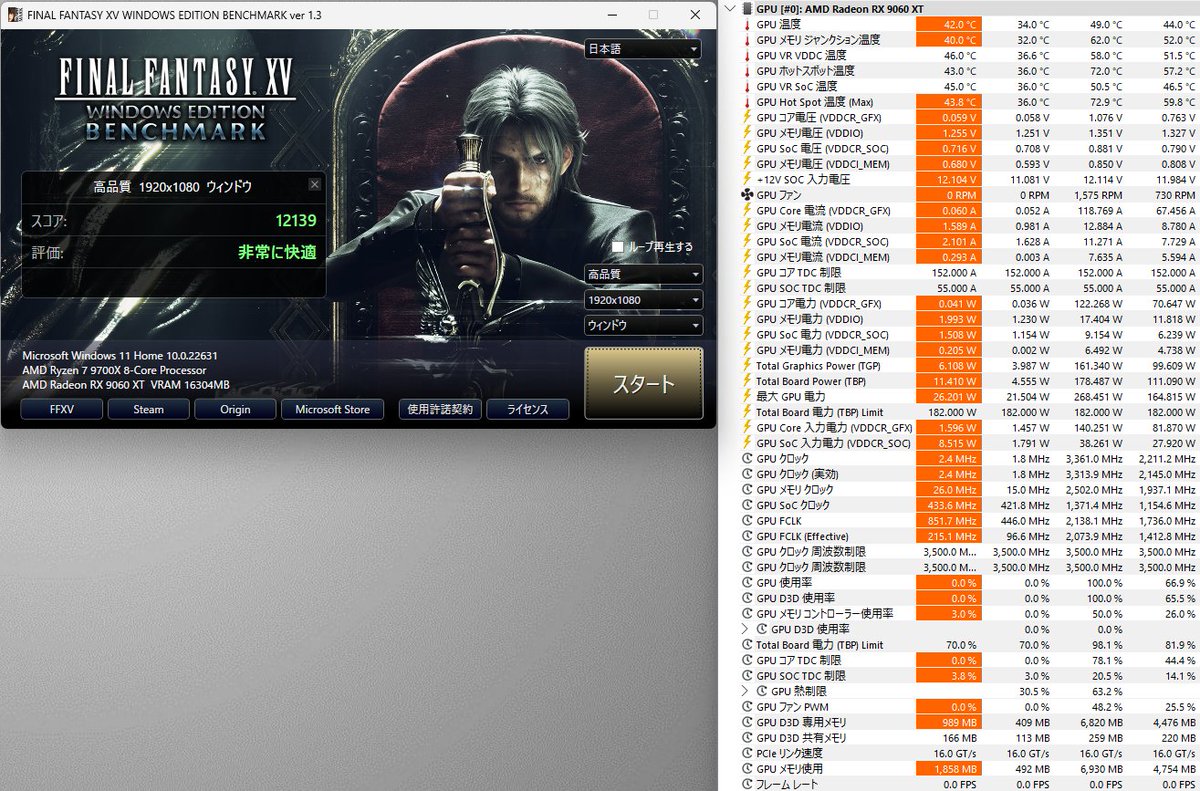Open the 1920x1080 resolution dropdown
Image resolution: width=1200 pixels, height=791 pixels.
coord(643,300)
